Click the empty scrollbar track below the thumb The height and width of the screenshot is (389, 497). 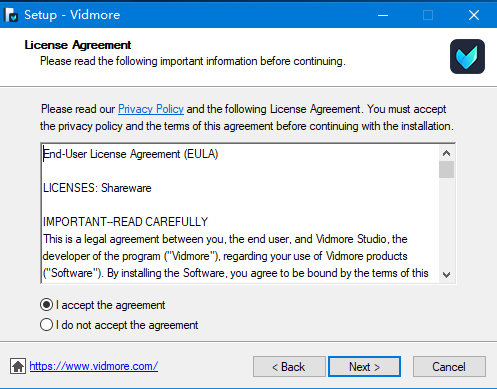[446, 223]
